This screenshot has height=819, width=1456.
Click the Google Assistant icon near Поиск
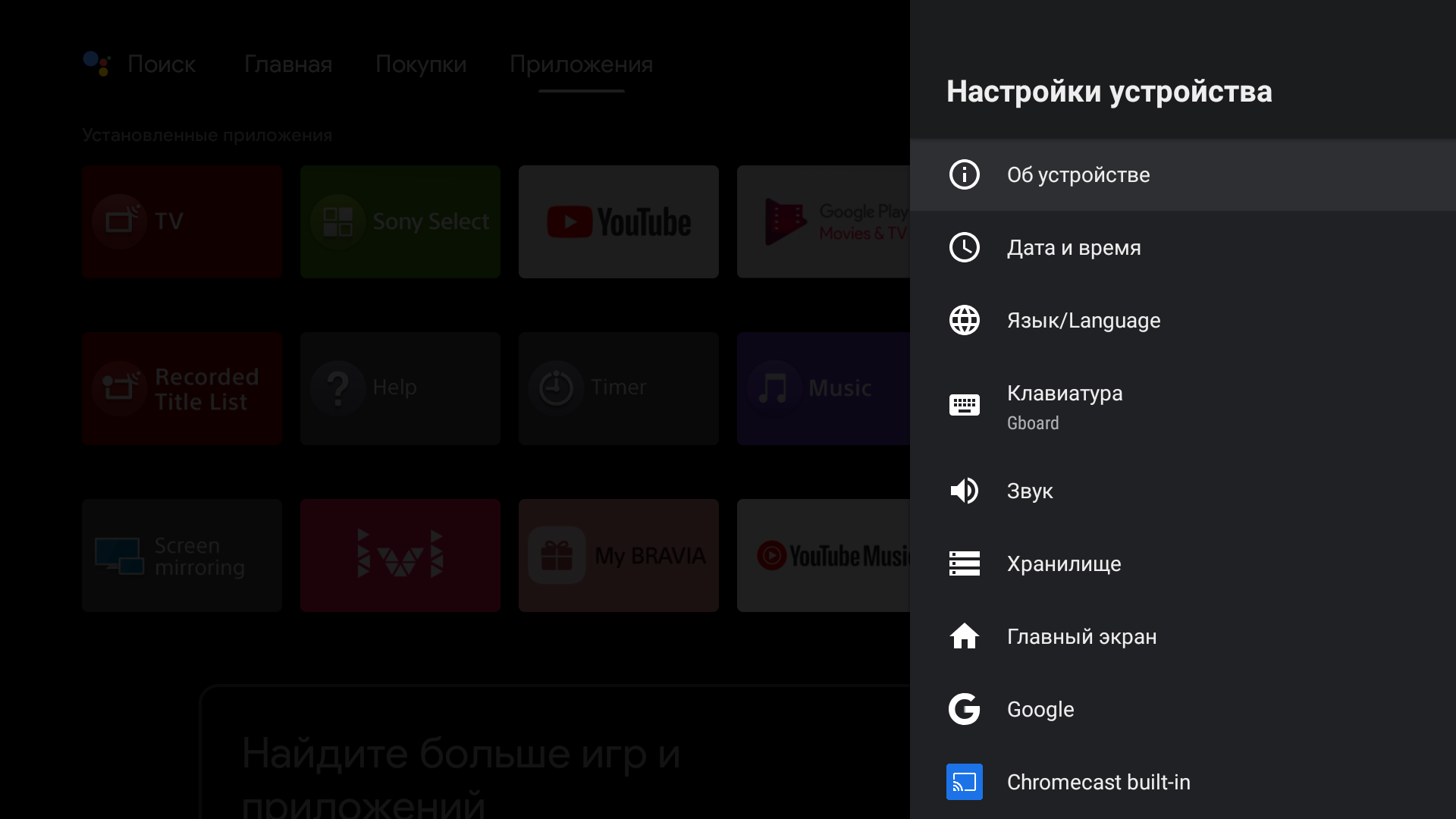point(96,64)
